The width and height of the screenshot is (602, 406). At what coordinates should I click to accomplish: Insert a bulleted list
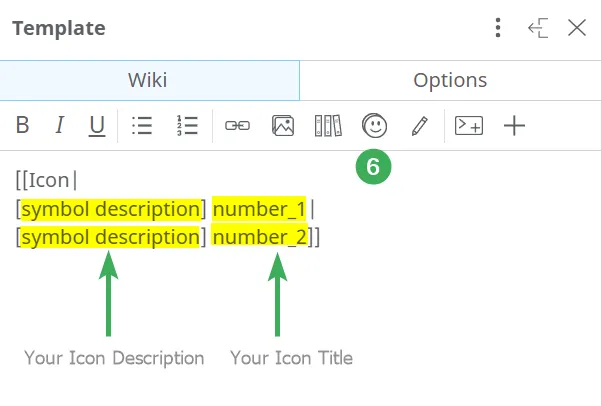pyautogui.click(x=142, y=126)
